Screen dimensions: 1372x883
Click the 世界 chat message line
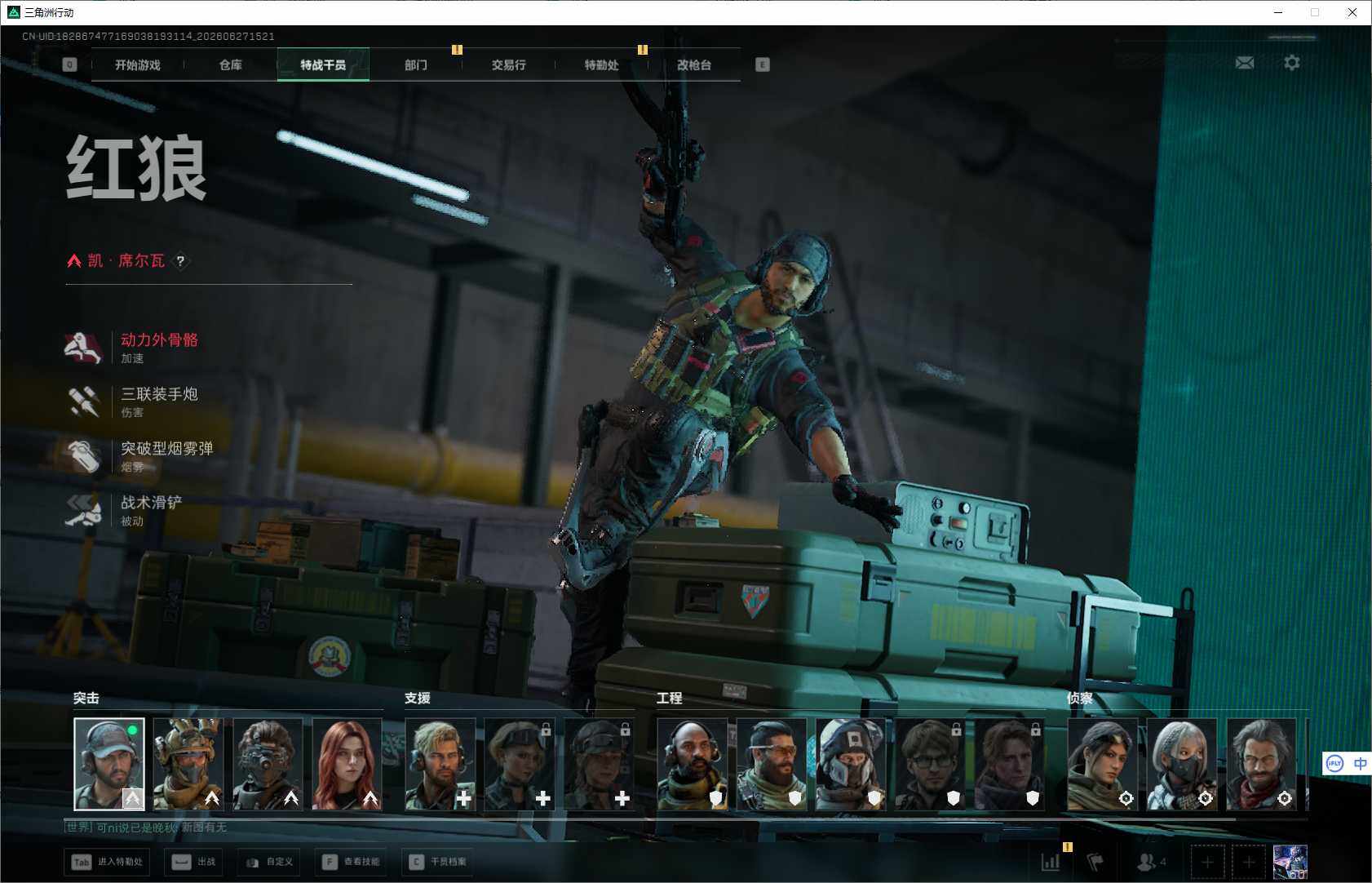tap(146, 828)
